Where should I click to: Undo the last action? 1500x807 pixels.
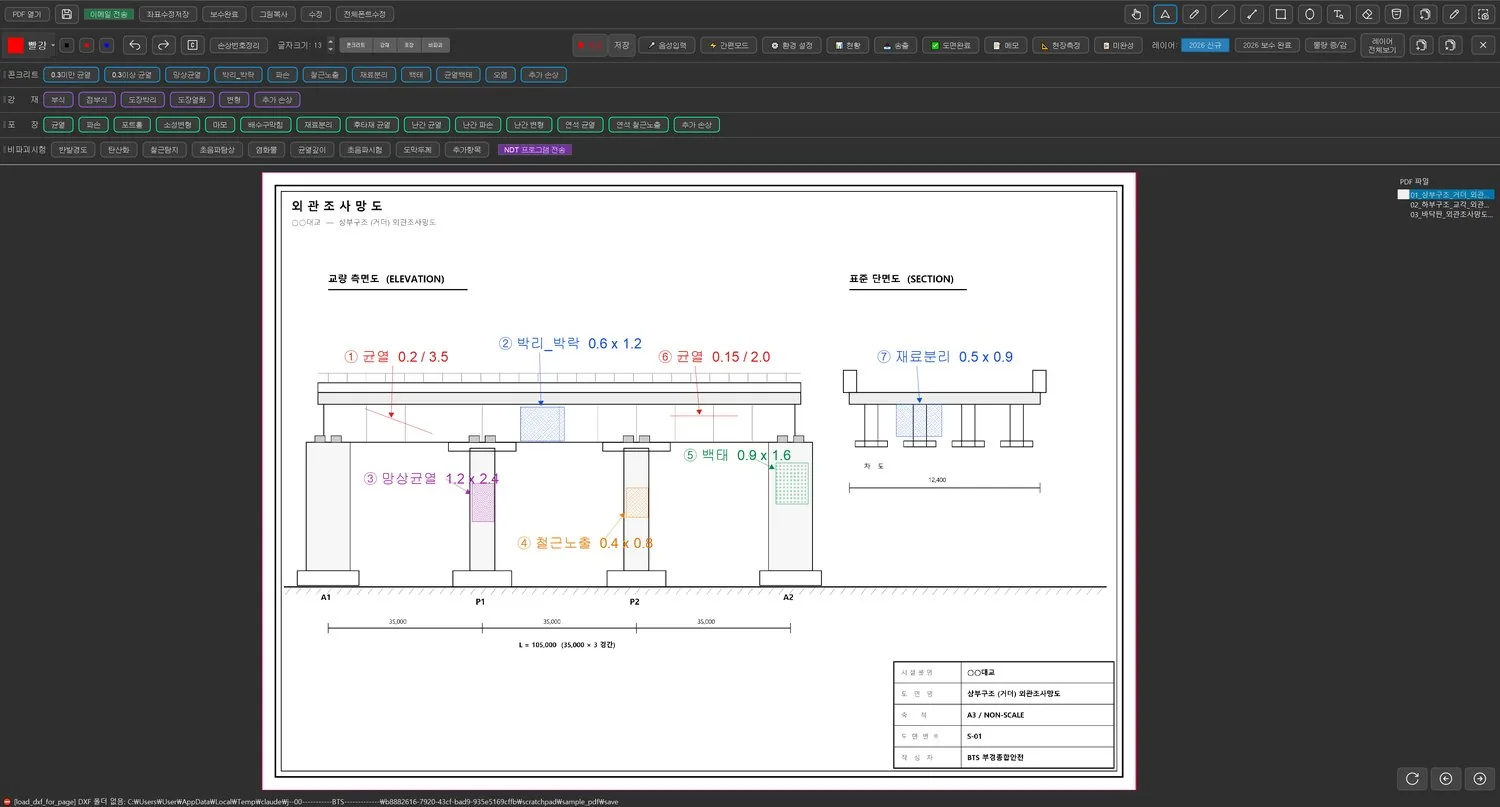(135, 45)
